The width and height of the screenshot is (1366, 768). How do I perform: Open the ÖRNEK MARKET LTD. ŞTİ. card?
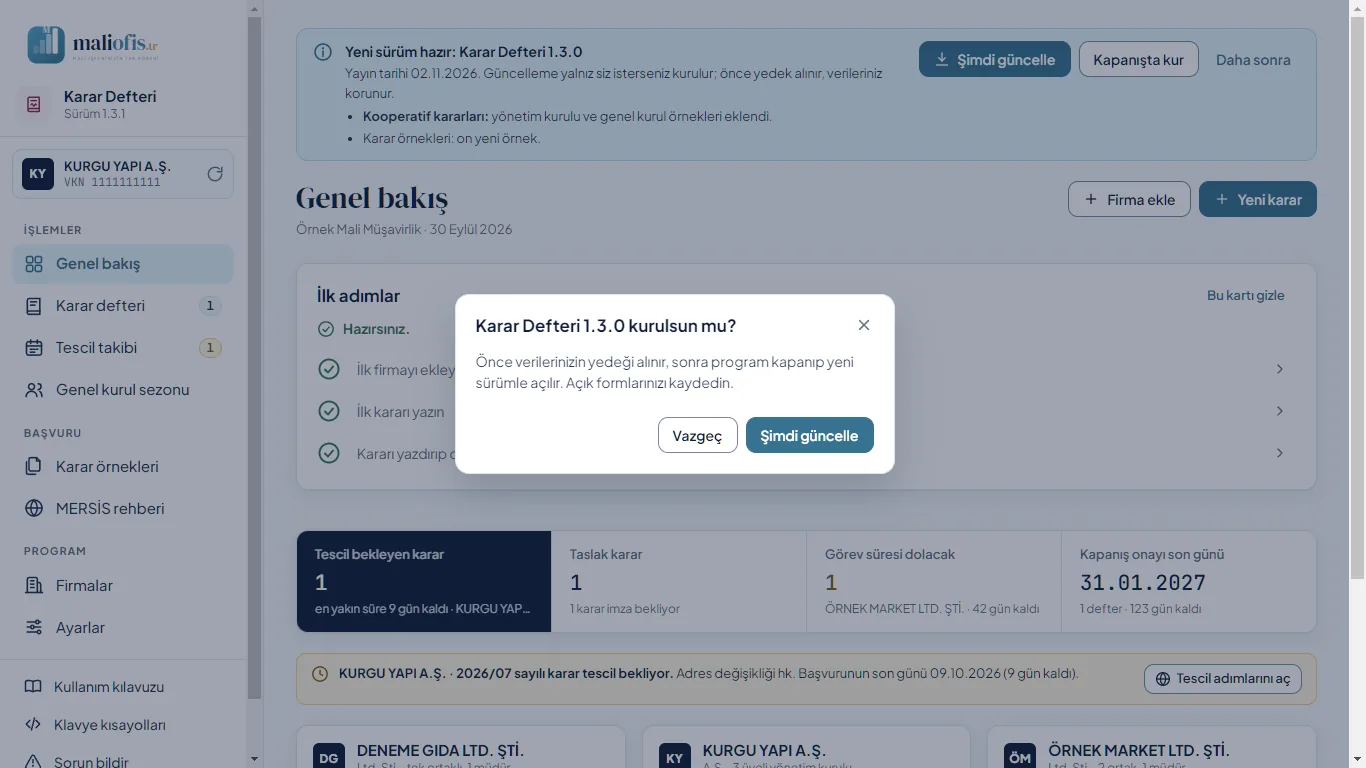pos(1152,748)
